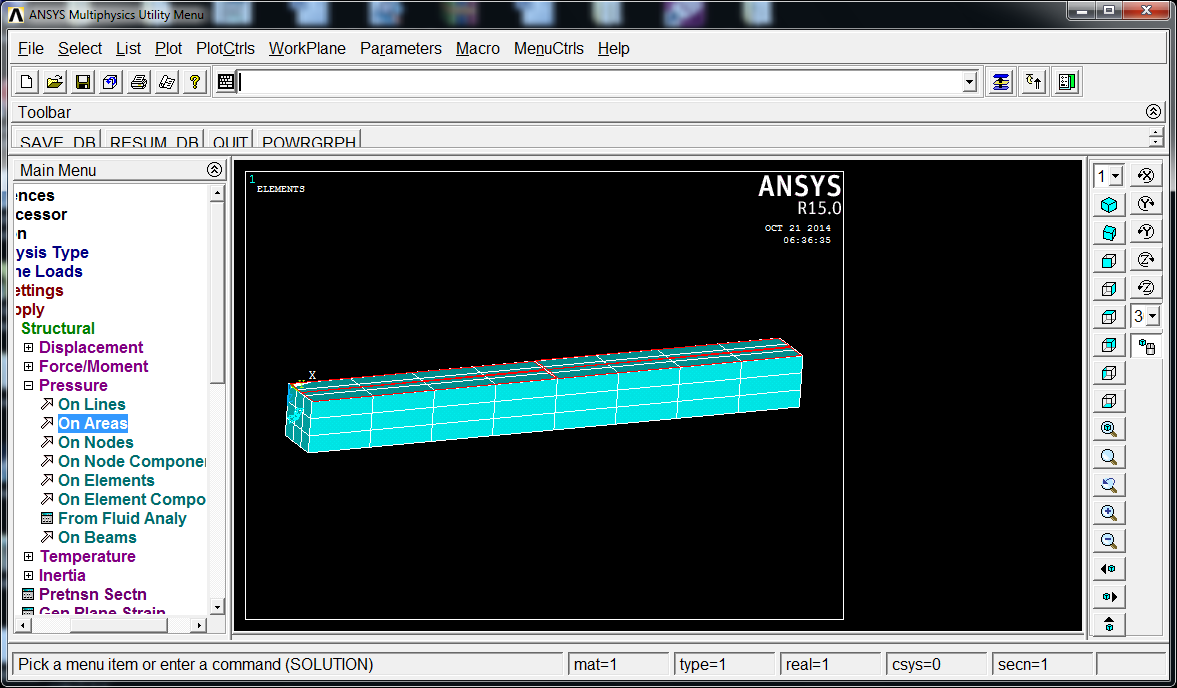Collapse the Toolbar section
Viewport: 1177px width, 688px height.
coord(1154,112)
